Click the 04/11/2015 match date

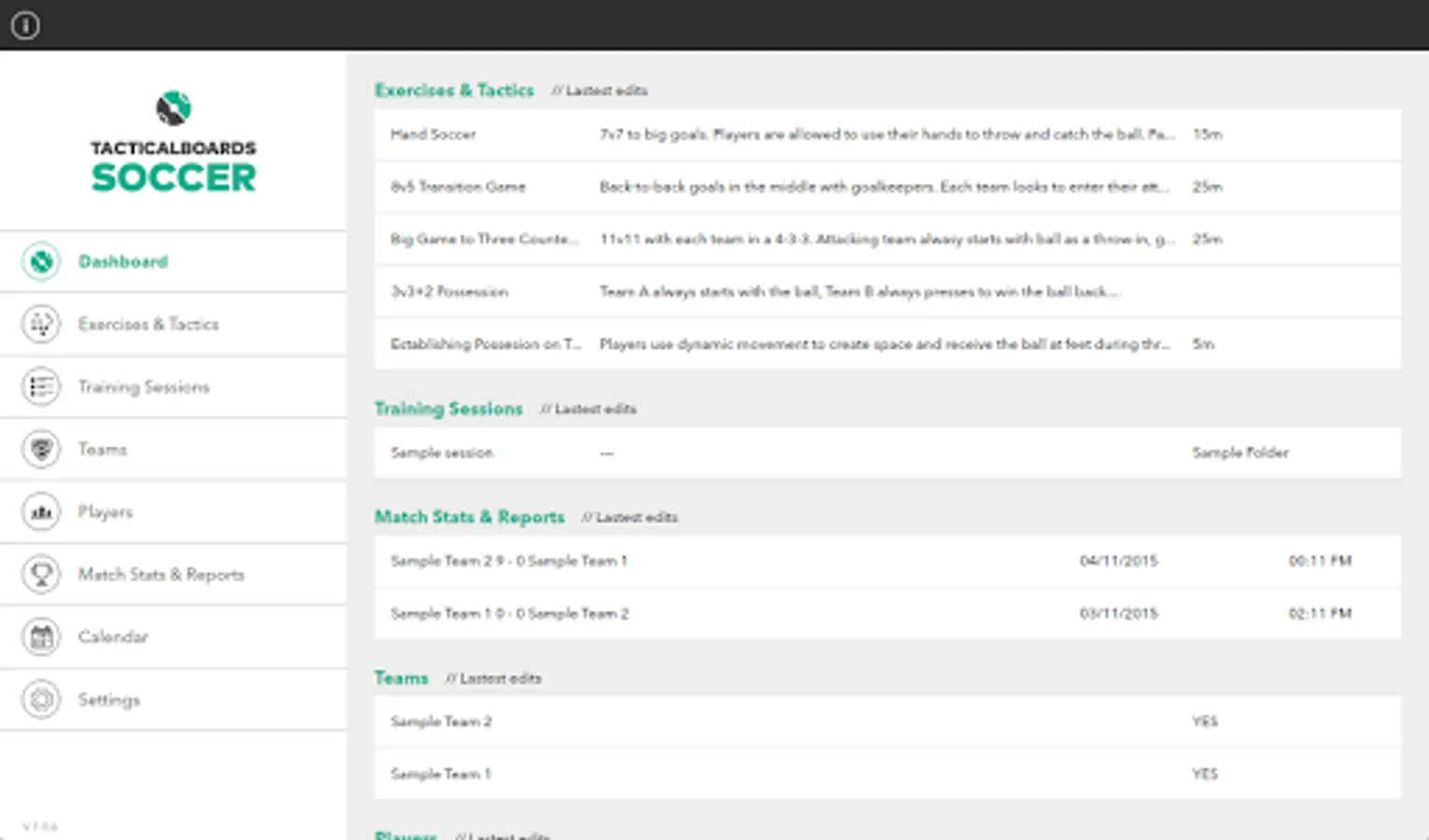point(1118,561)
